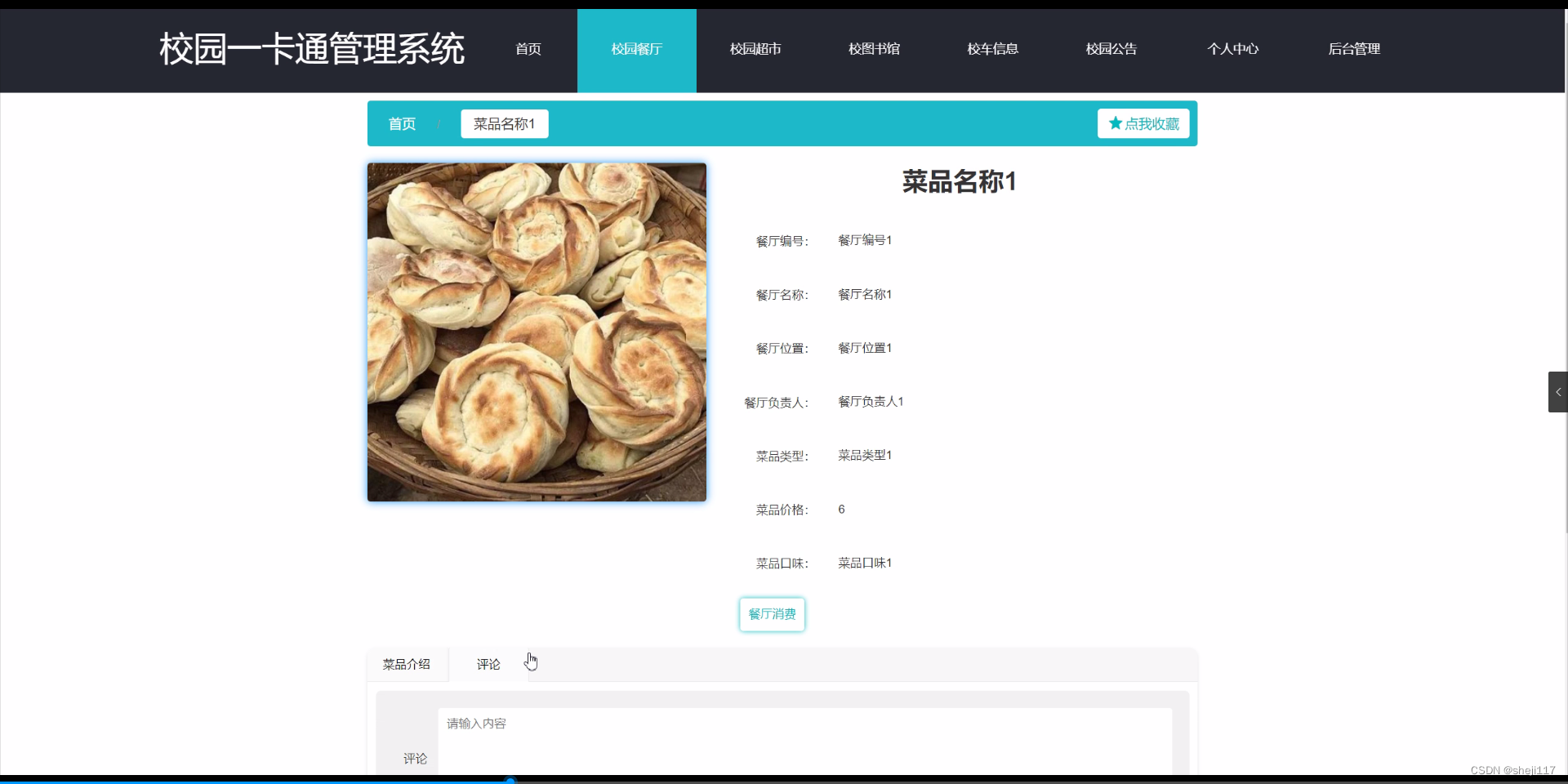Click the 校园一卡通管理系统 site title
Screen dimensions: 1568x784
pos(311,49)
